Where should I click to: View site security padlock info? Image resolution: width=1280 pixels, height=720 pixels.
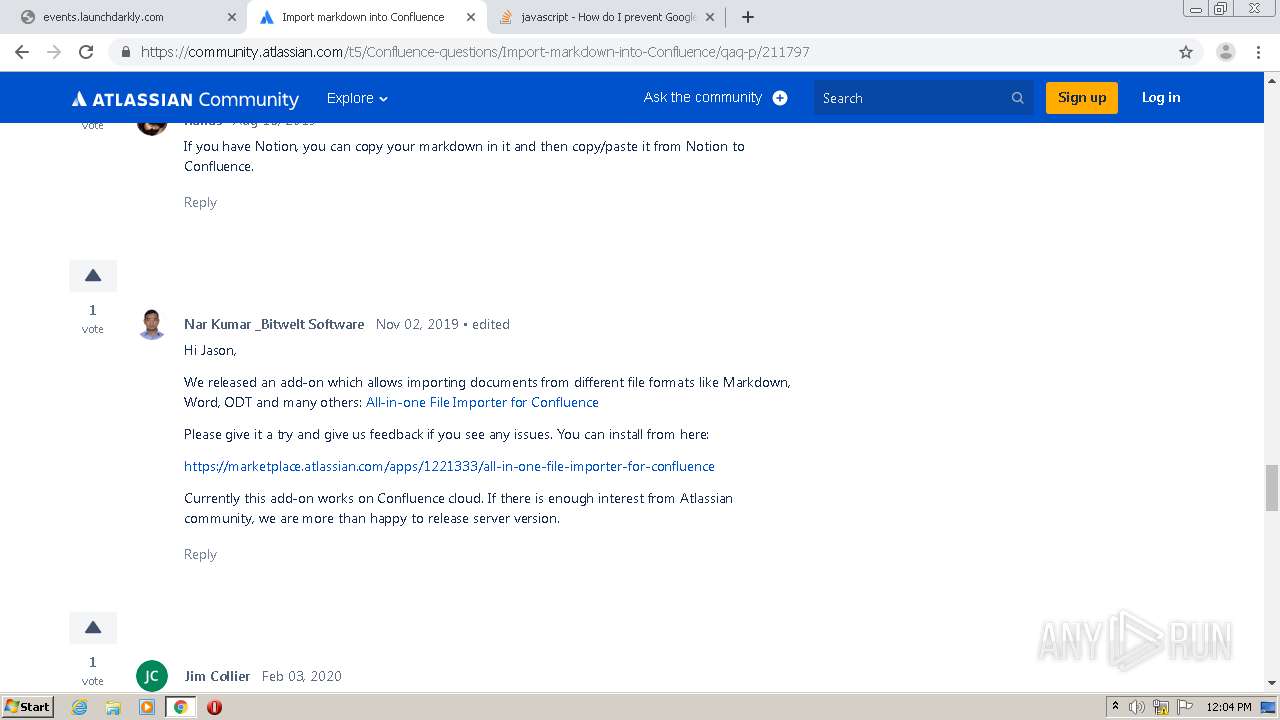pyautogui.click(x=125, y=52)
